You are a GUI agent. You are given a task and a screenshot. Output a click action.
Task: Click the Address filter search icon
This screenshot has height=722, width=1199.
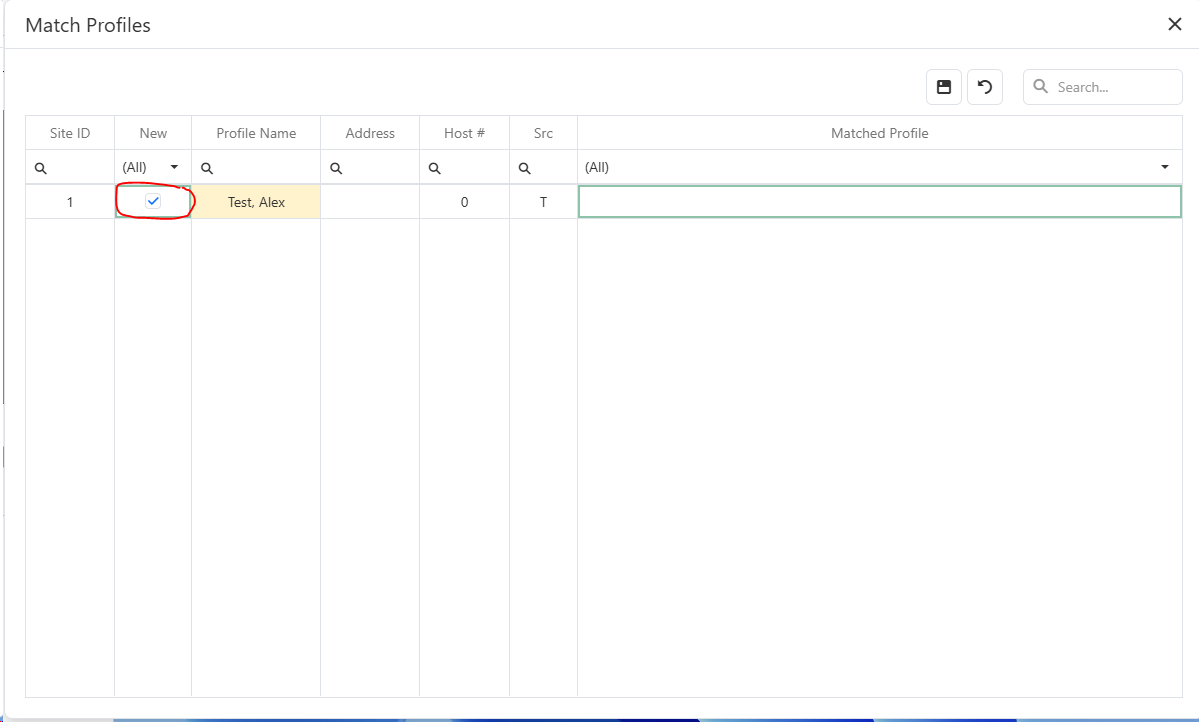(x=336, y=168)
